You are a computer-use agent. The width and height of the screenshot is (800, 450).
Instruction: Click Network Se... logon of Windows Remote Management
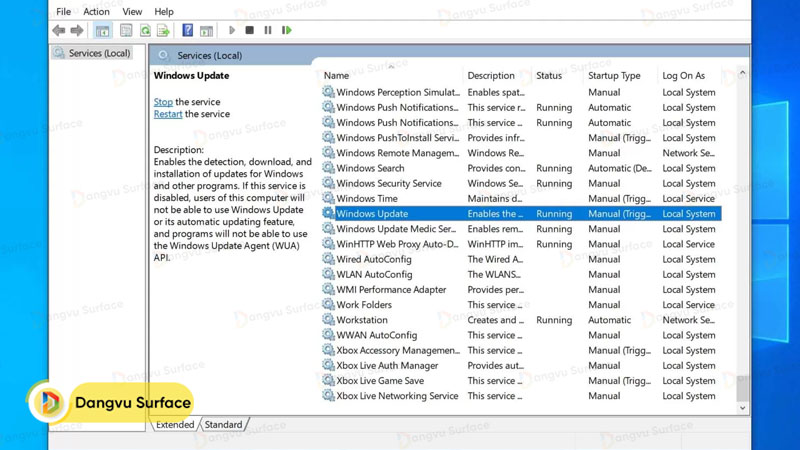pyautogui.click(x=689, y=153)
